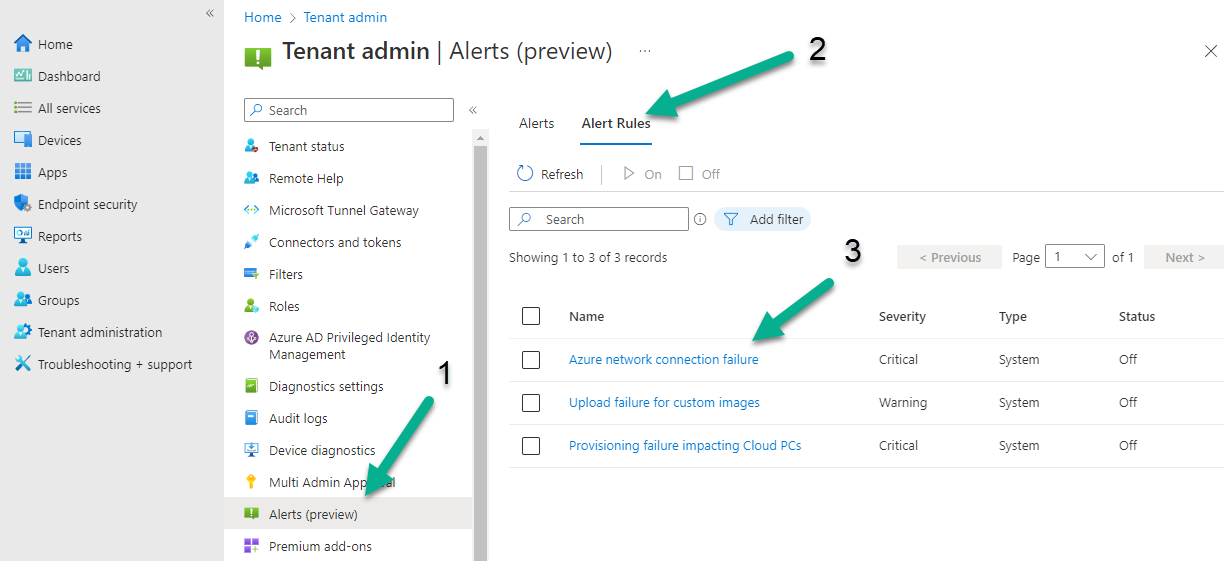Click the All services icon

coord(23,108)
